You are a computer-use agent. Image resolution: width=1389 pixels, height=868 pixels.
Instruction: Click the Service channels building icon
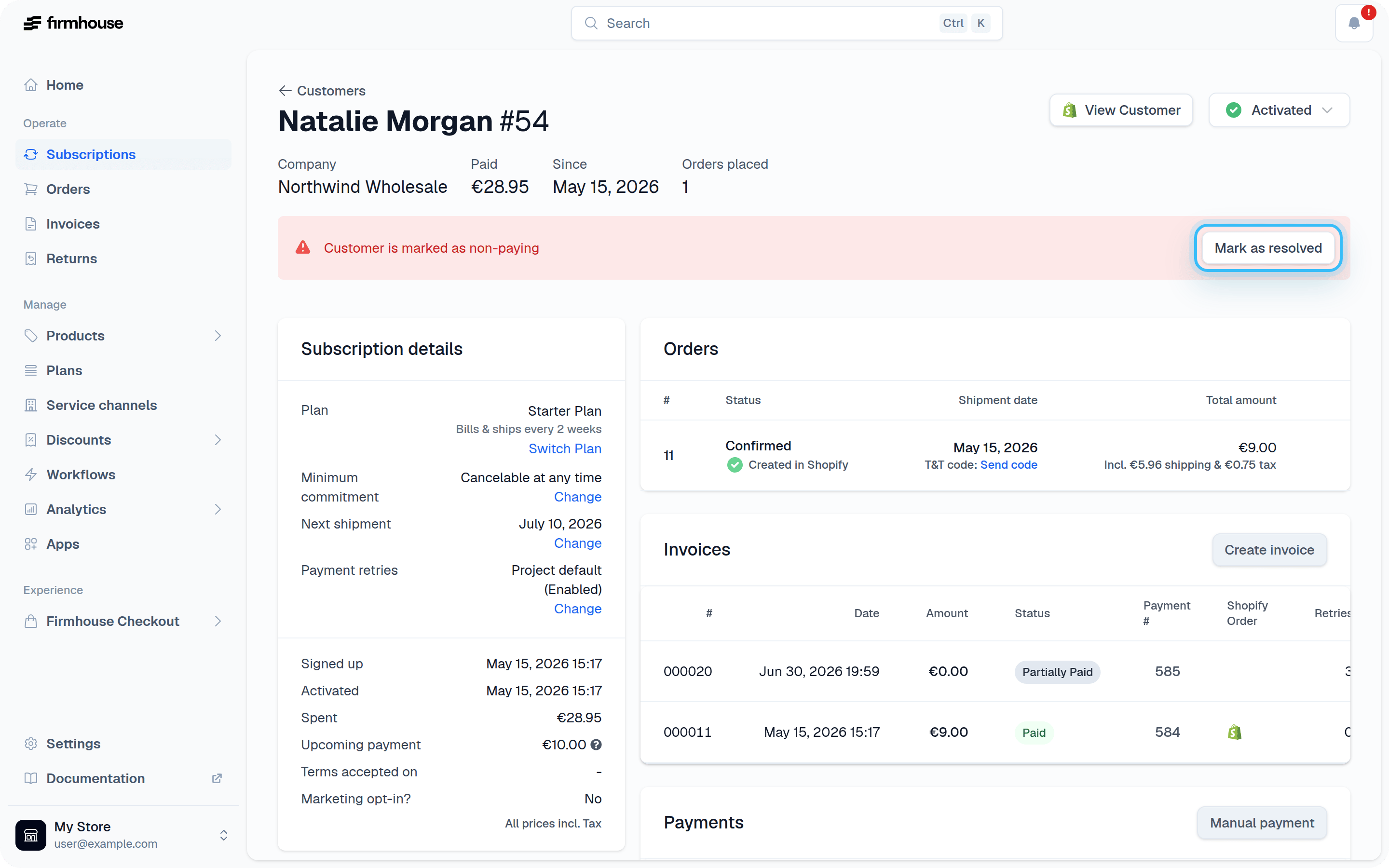coord(31,405)
